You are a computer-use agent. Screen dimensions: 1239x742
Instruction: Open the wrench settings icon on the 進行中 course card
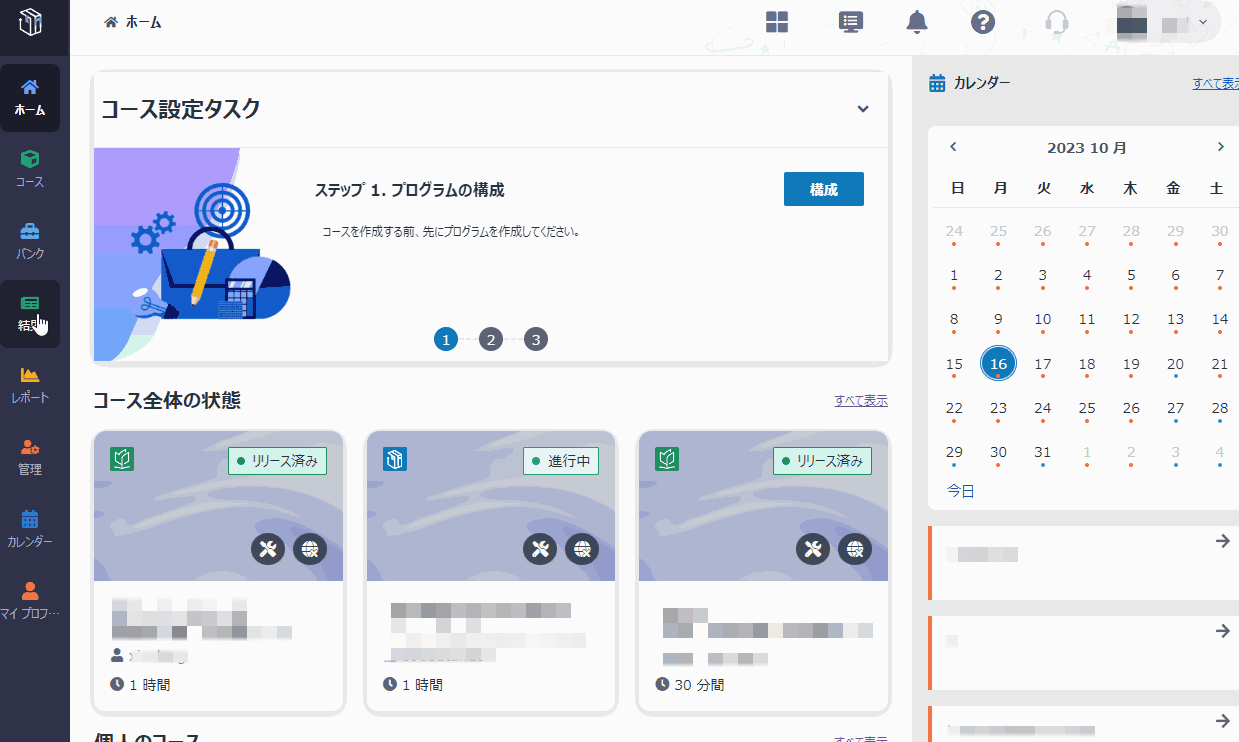point(539,548)
